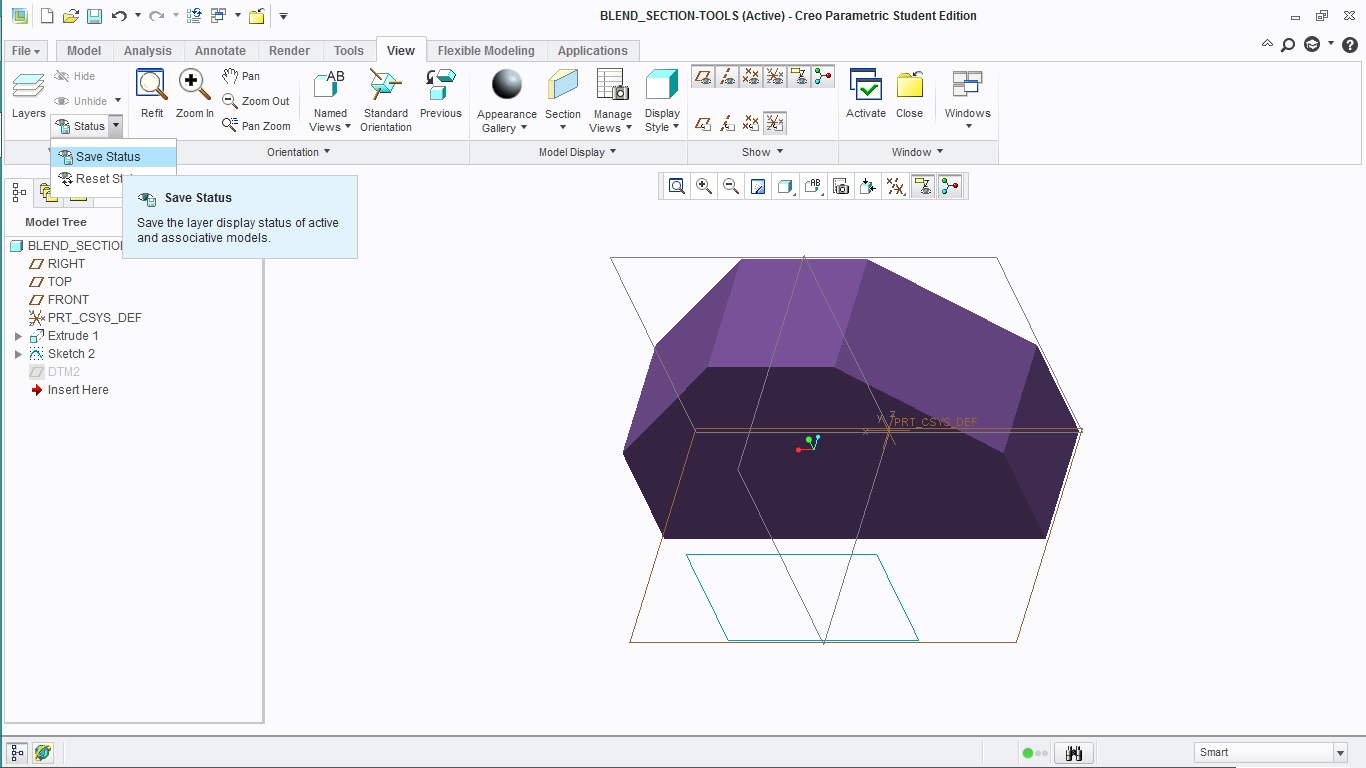Open the Status dropdown arrow
The height and width of the screenshot is (768, 1366).
point(116,126)
